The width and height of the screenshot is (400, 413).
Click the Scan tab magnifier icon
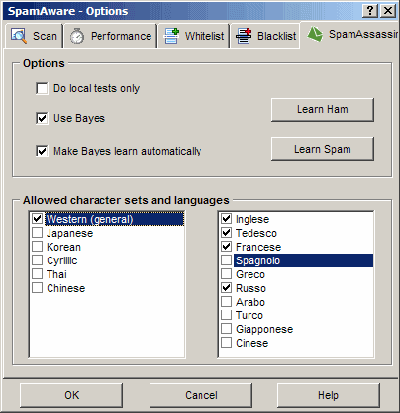19,36
